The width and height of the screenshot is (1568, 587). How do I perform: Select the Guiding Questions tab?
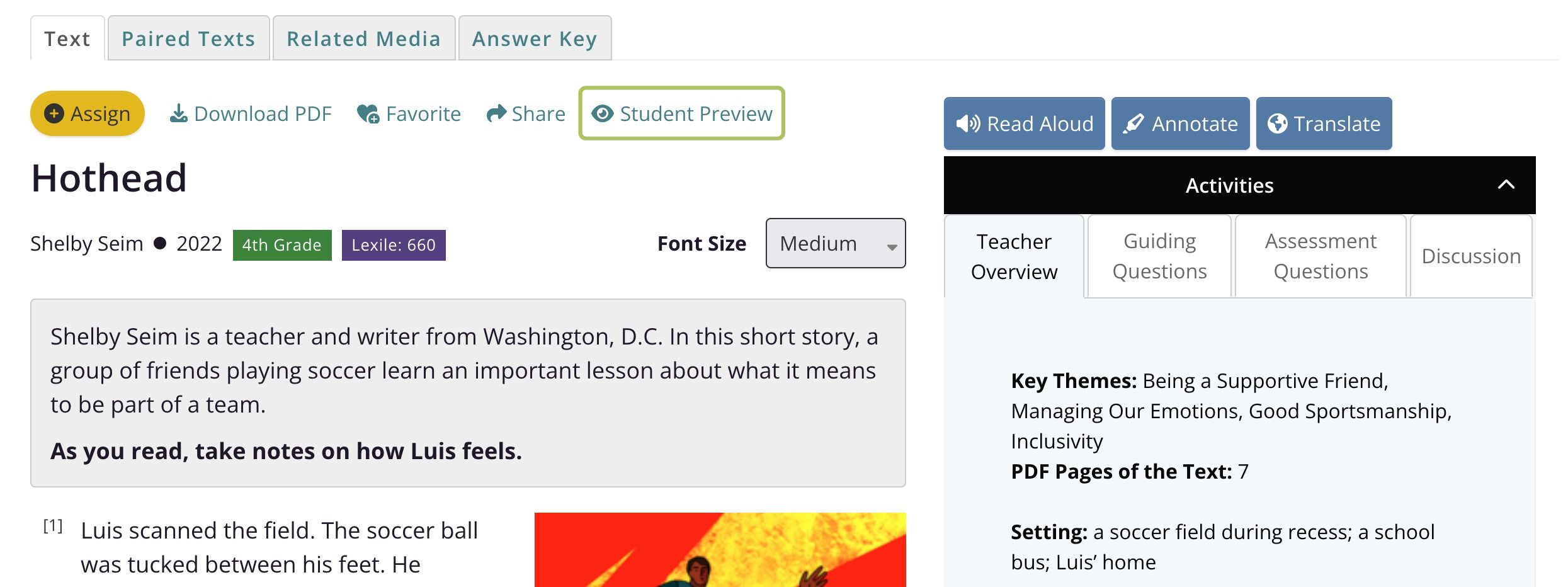tap(1159, 256)
